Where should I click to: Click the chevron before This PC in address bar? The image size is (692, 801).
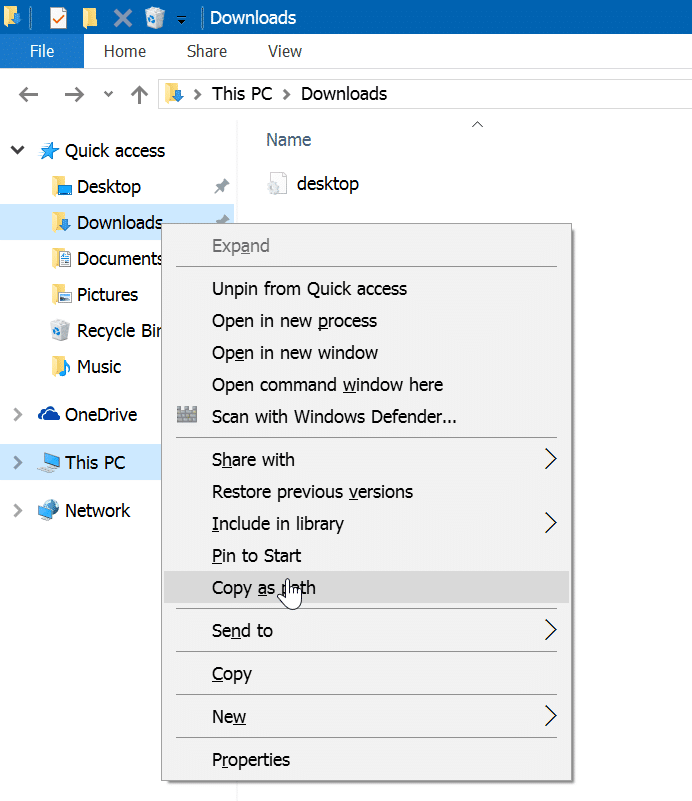(198, 94)
